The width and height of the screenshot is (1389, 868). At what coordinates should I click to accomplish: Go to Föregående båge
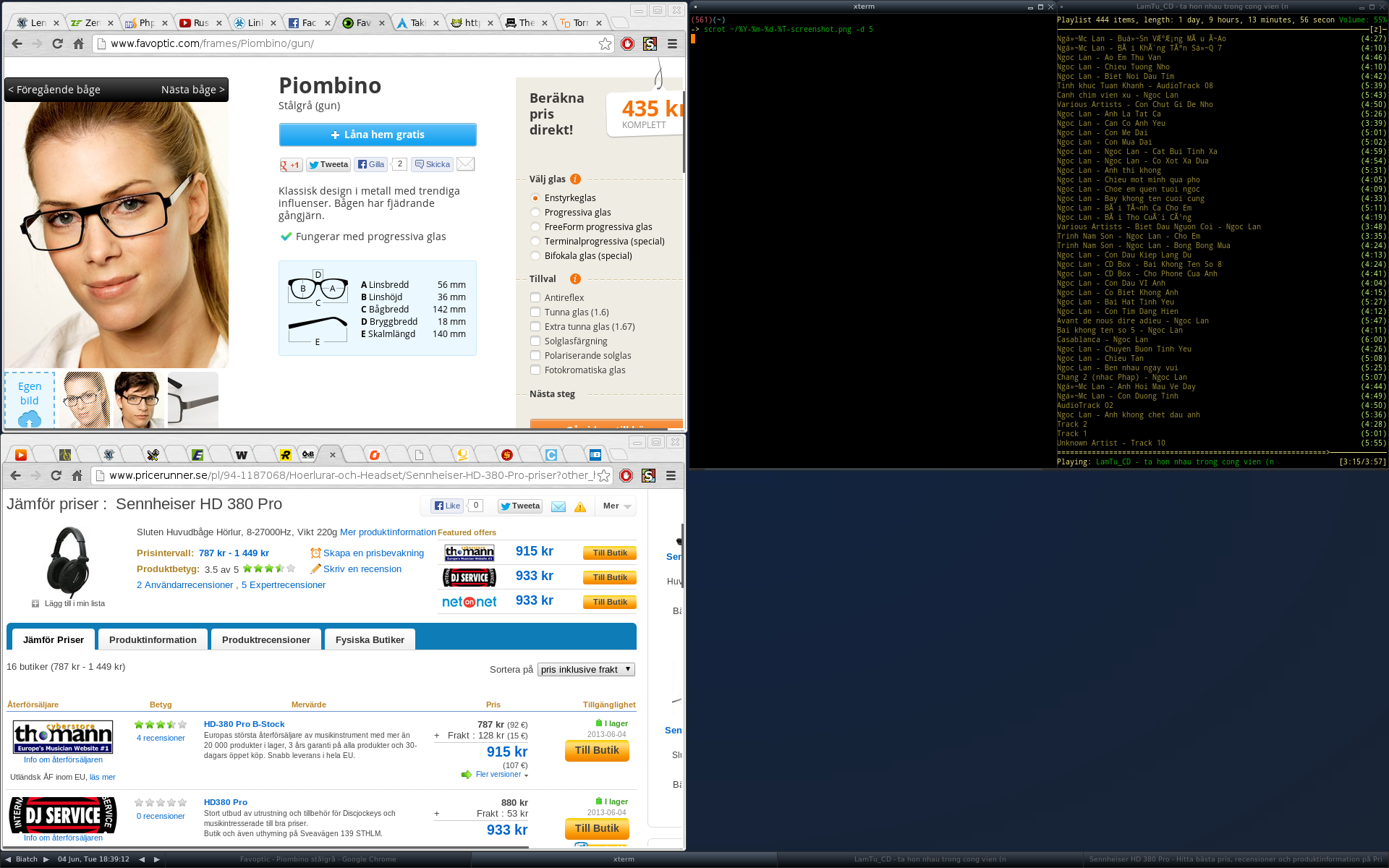click(x=54, y=90)
